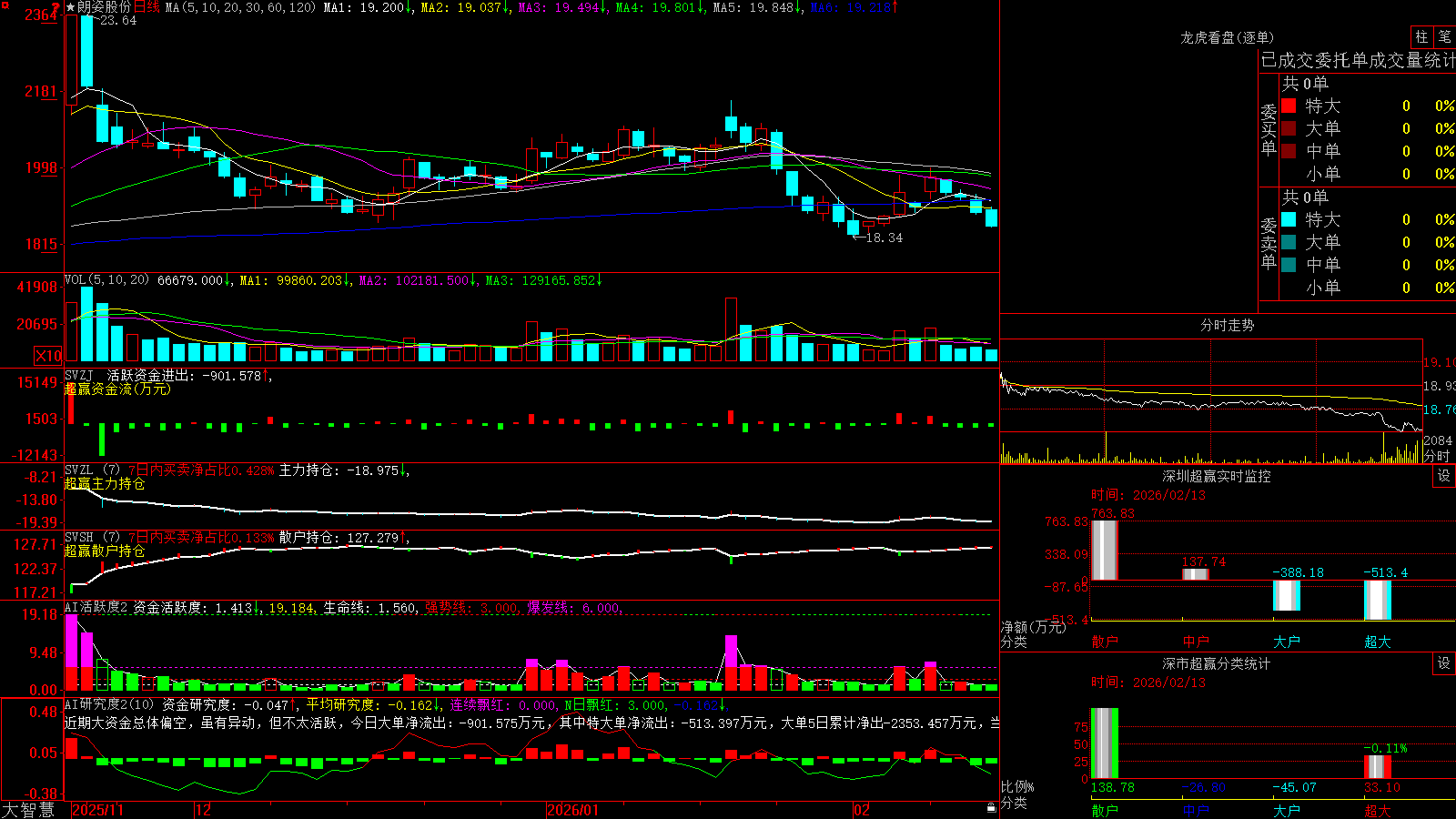Click the 18.34 low price annotation
The height and width of the screenshot is (819, 1456).
tap(884, 238)
